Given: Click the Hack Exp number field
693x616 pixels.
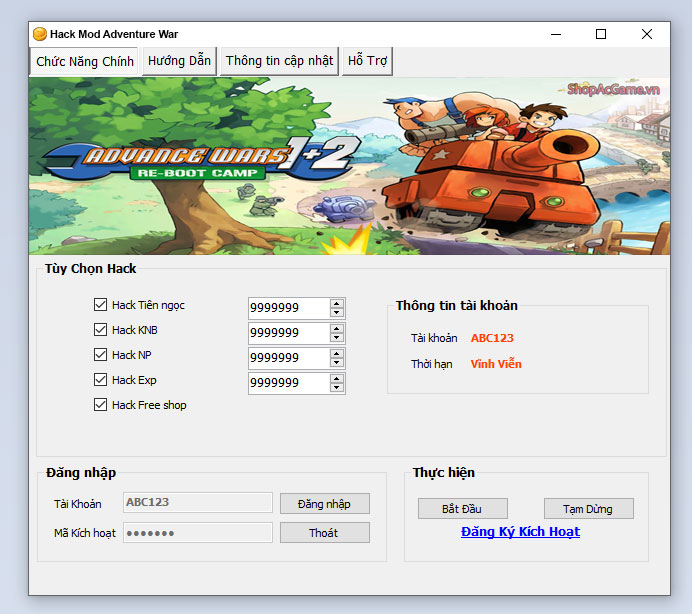Looking at the screenshot, I should (289, 384).
